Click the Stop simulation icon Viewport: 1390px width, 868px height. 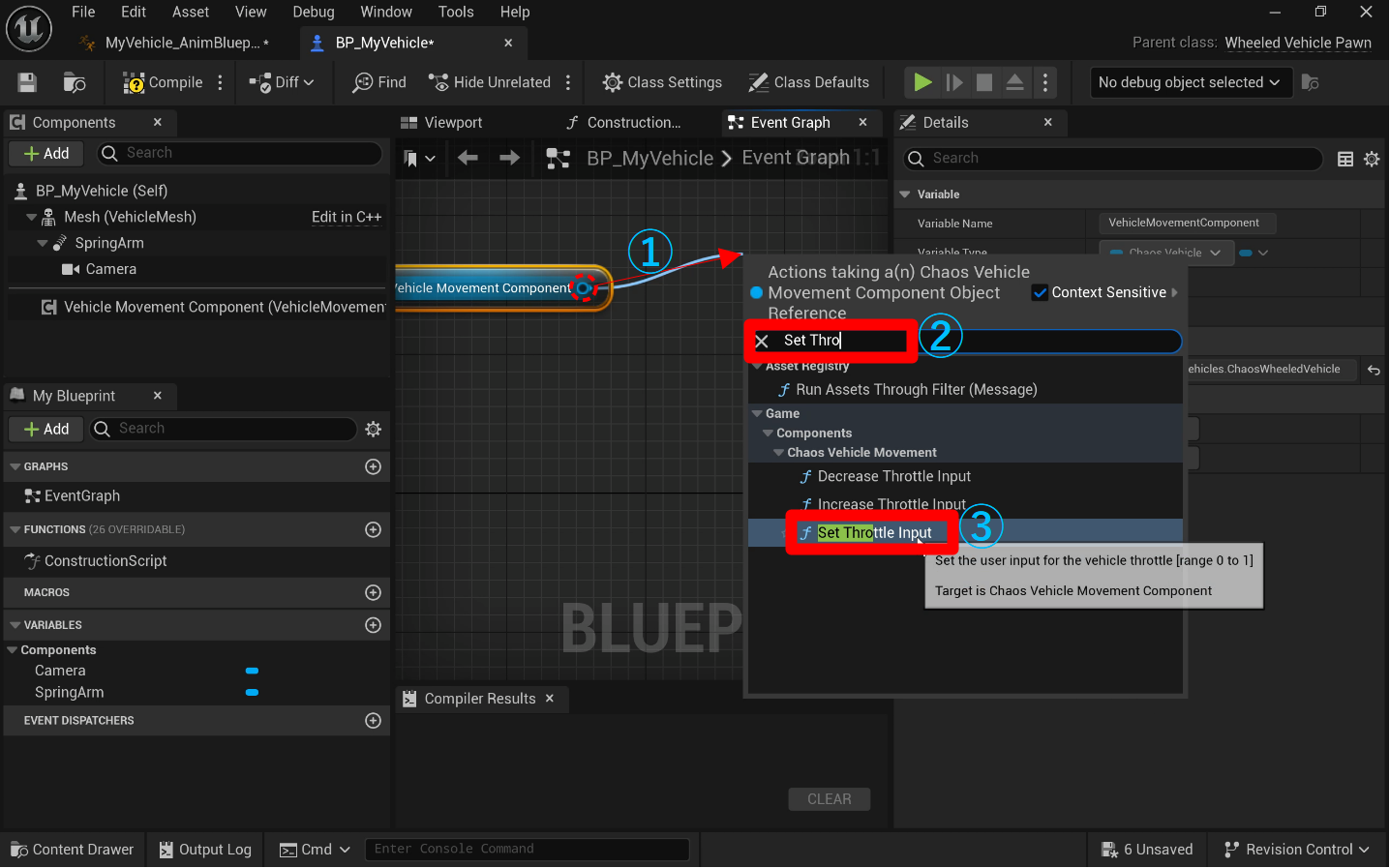(984, 82)
